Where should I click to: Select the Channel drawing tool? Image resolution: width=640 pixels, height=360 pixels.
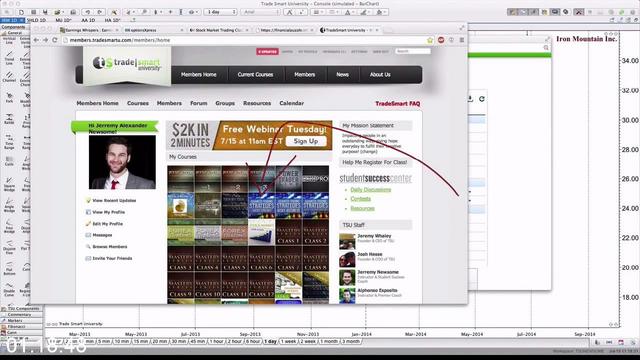9,77
